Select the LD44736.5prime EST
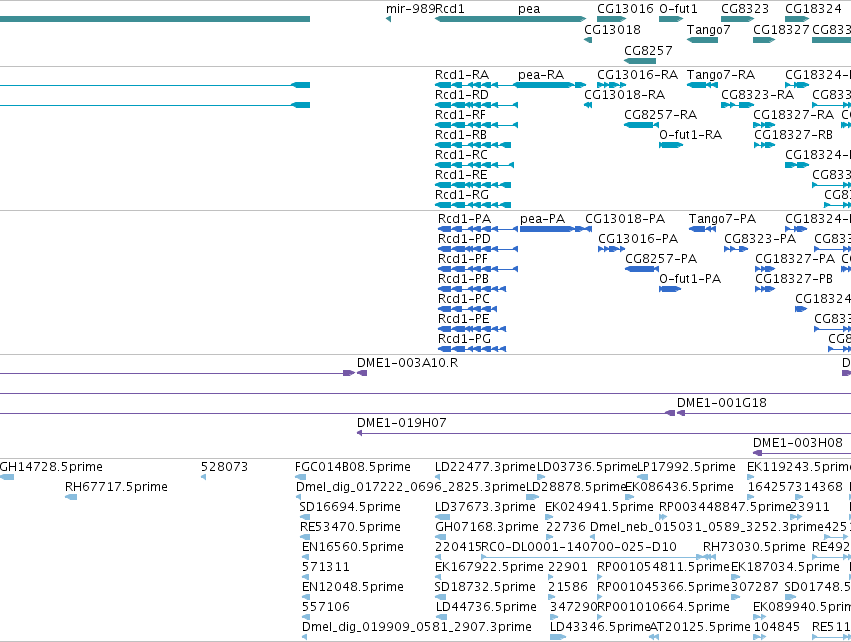The image size is (851, 642). point(442,617)
